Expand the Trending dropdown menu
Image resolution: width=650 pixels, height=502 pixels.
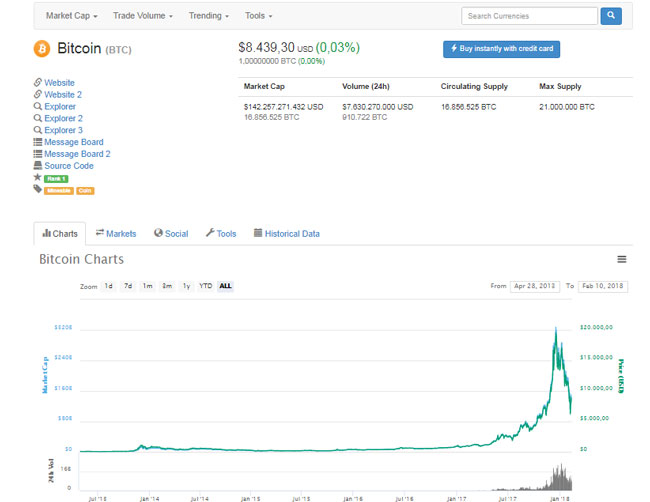209,16
